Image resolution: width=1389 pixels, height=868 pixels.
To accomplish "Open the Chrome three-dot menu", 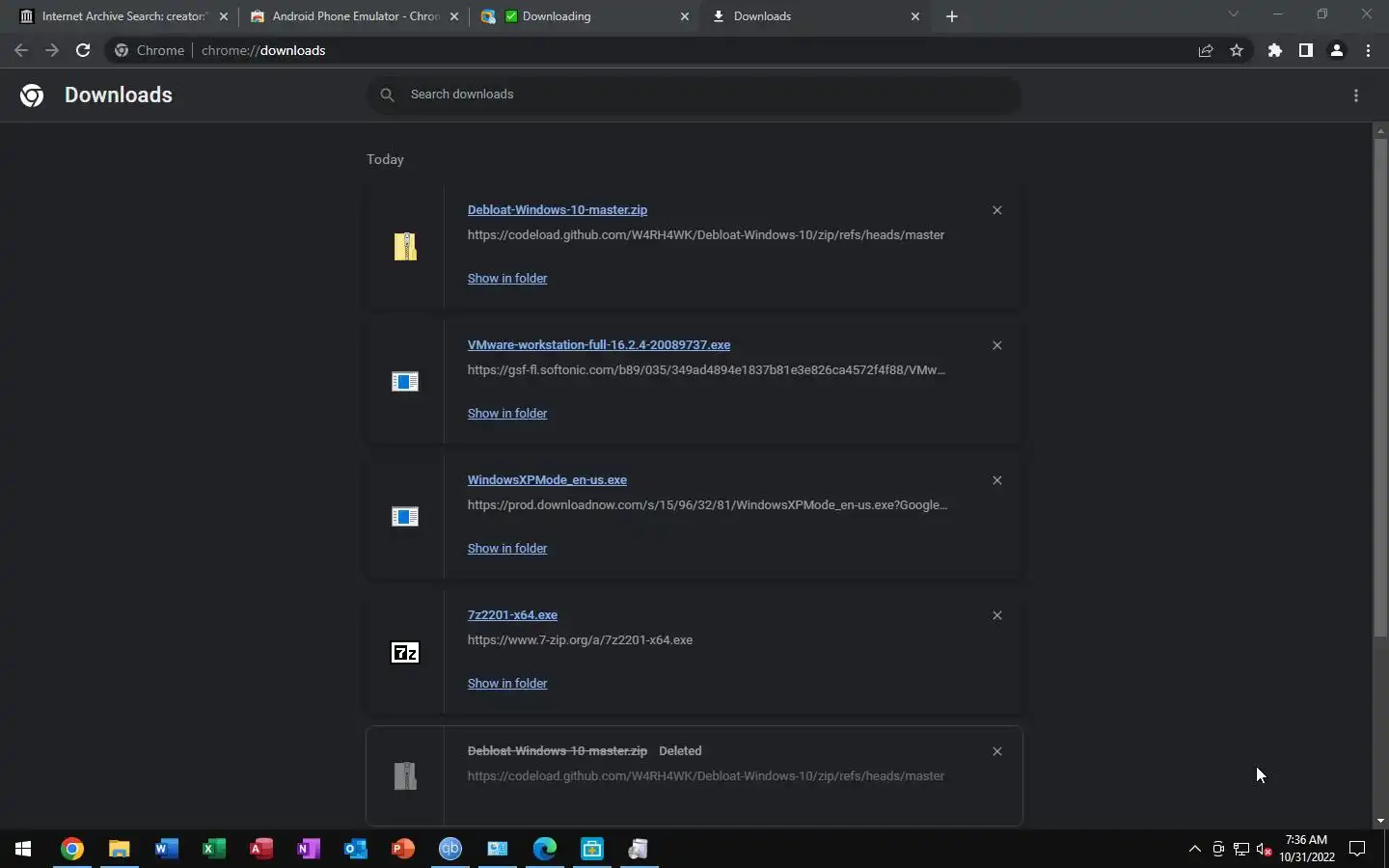I will click(1368, 50).
